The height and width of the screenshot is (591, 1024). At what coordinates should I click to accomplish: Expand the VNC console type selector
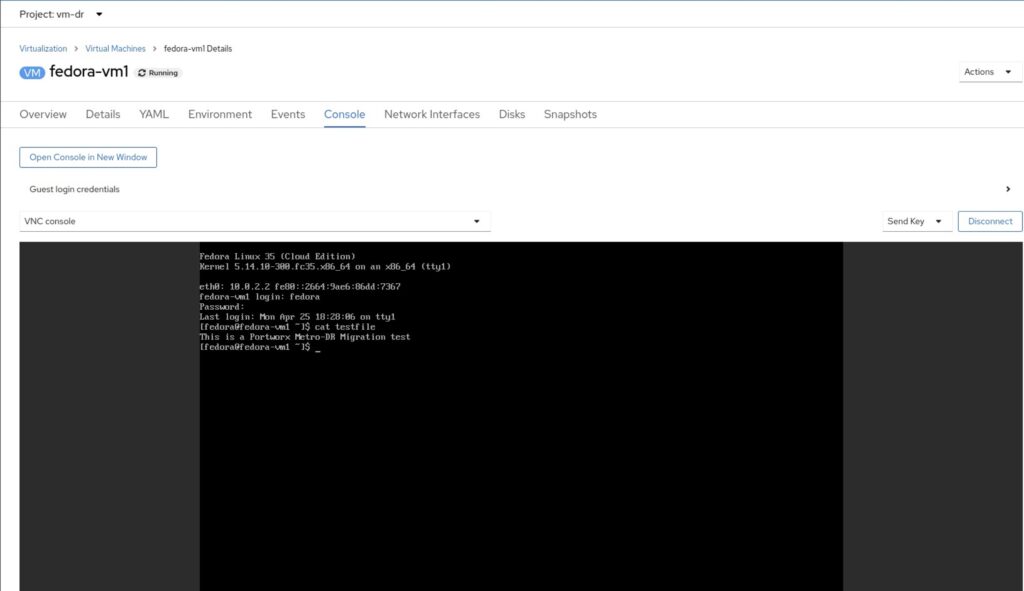tap(255, 221)
